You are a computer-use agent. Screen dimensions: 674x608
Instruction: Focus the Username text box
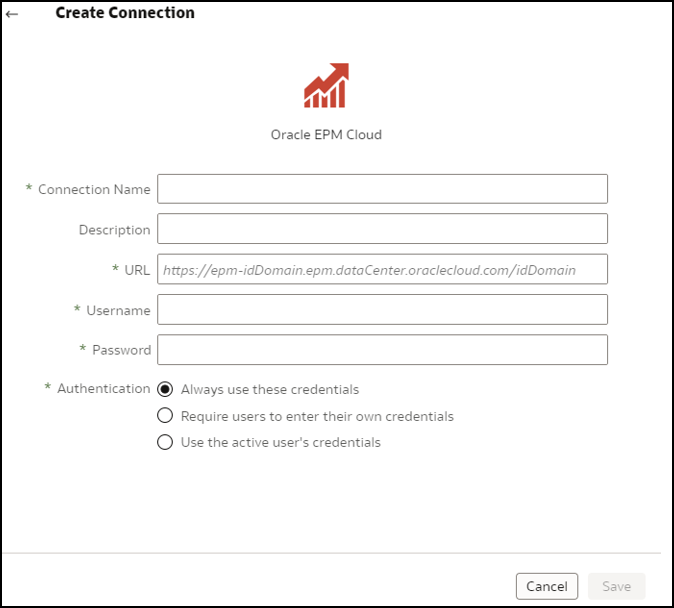tap(382, 310)
